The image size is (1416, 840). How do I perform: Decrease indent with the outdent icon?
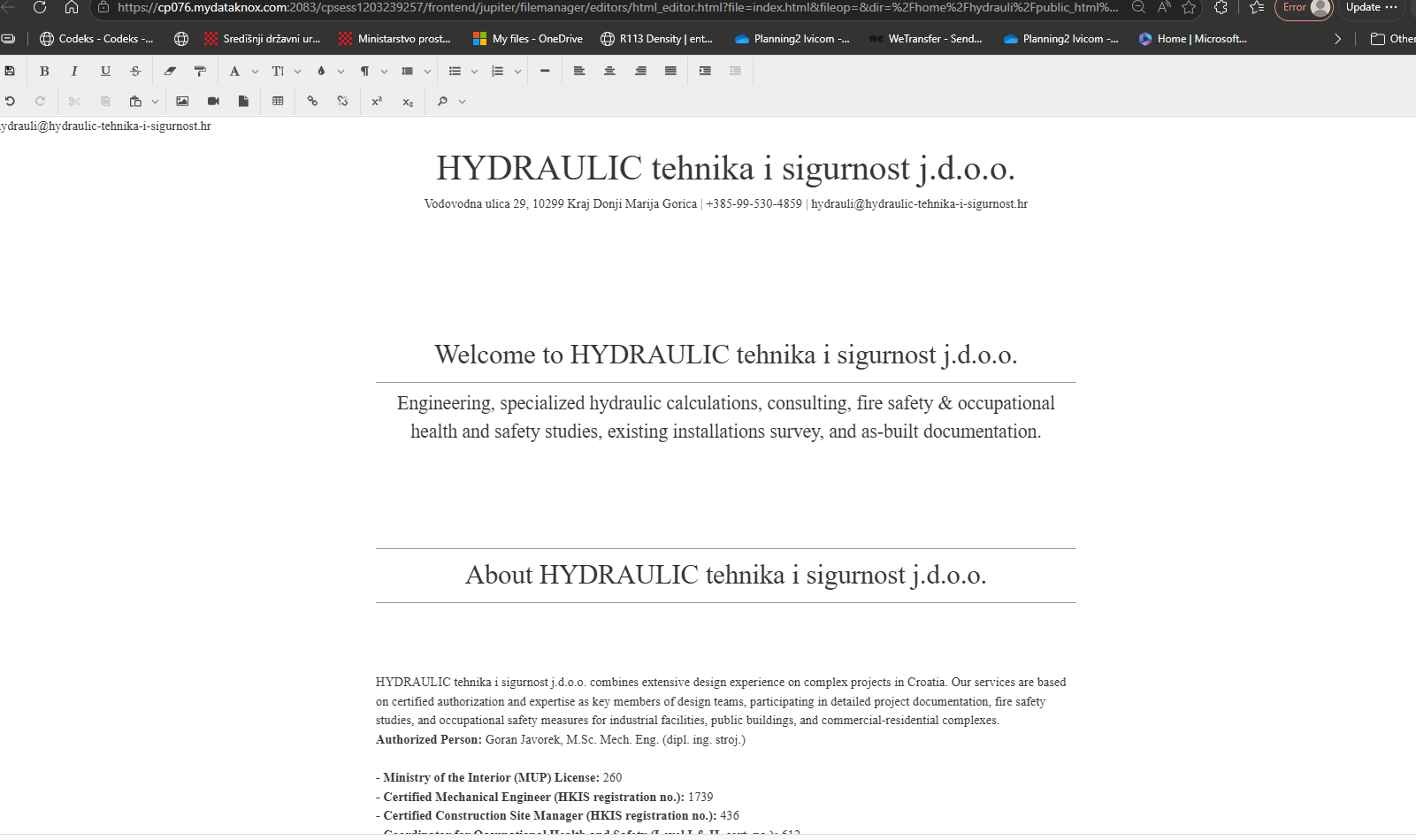point(735,71)
